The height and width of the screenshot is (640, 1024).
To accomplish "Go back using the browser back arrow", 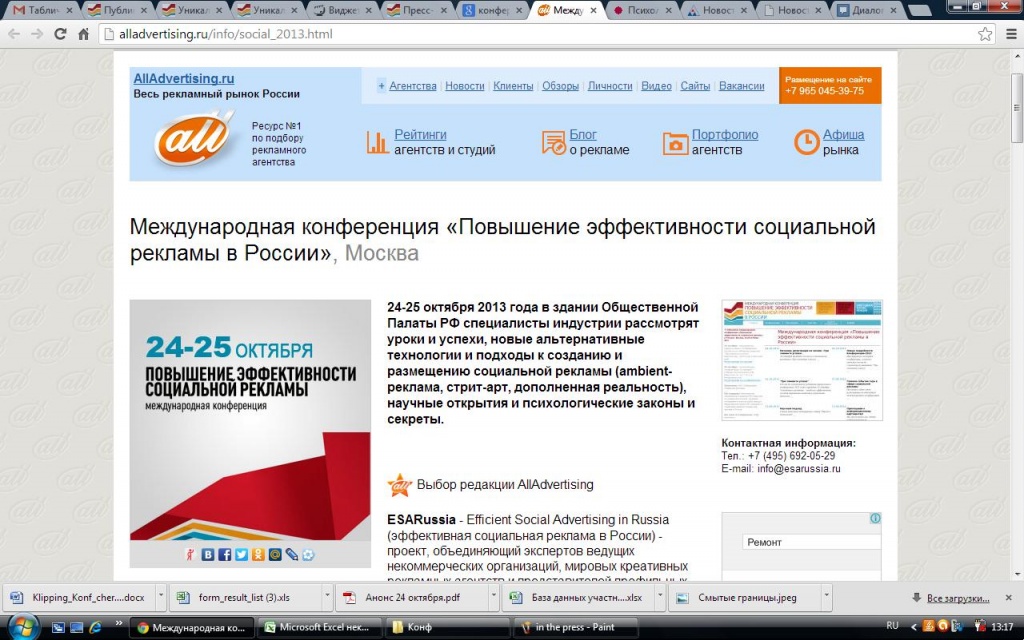I will click(14, 34).
